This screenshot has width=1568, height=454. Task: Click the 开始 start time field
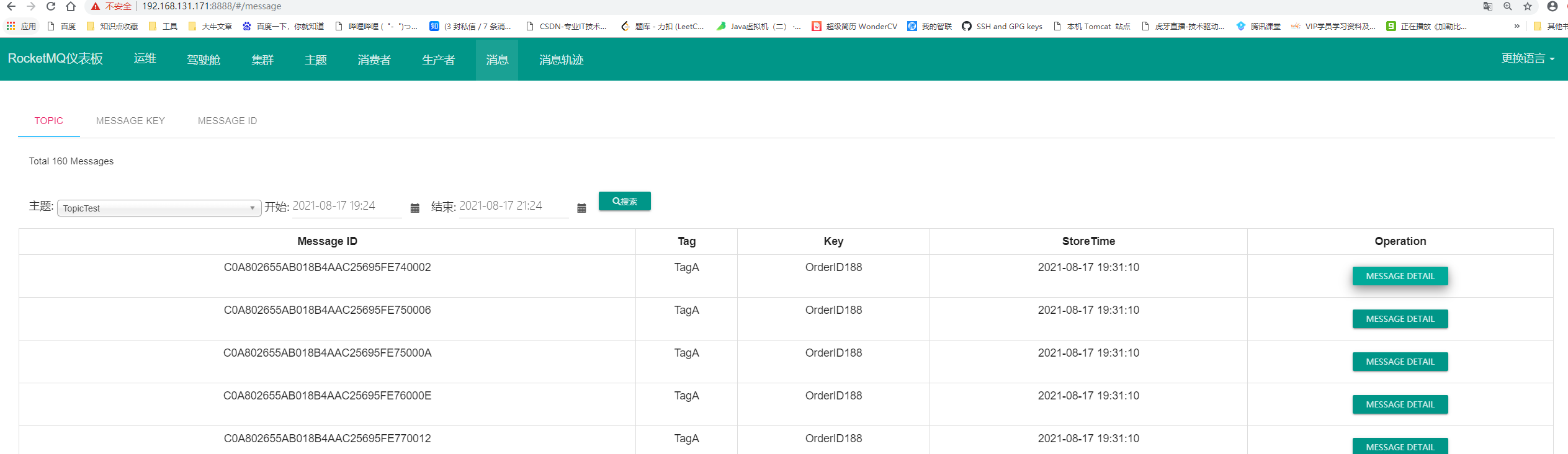[x=347, y=206]
